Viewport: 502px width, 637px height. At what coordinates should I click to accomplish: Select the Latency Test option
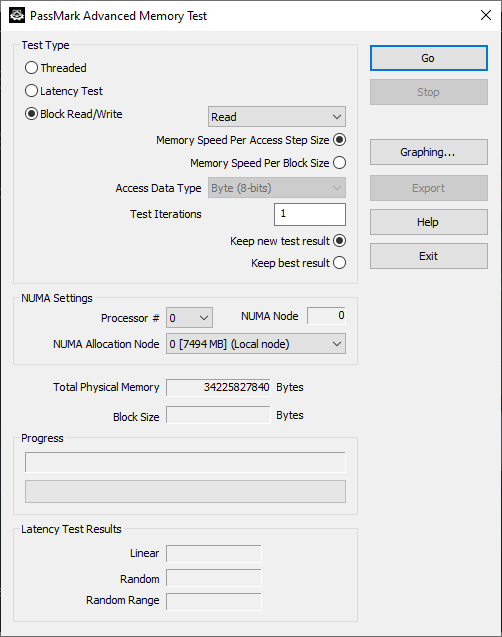[x=64, y=91]
